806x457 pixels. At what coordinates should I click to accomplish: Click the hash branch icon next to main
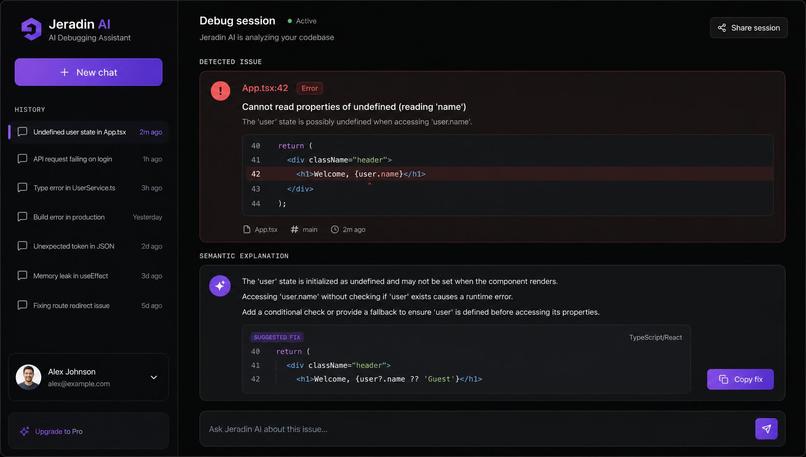[x=295, y=229]
